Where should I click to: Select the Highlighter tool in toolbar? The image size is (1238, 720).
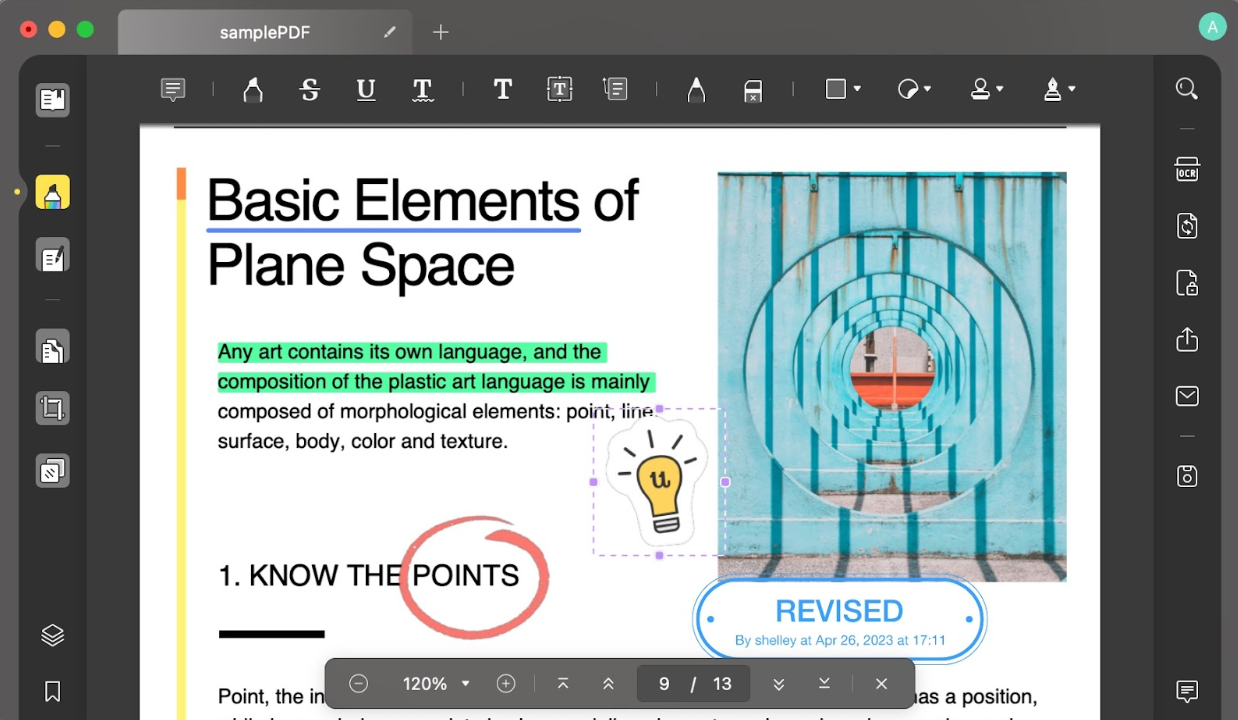coord(253,90)
